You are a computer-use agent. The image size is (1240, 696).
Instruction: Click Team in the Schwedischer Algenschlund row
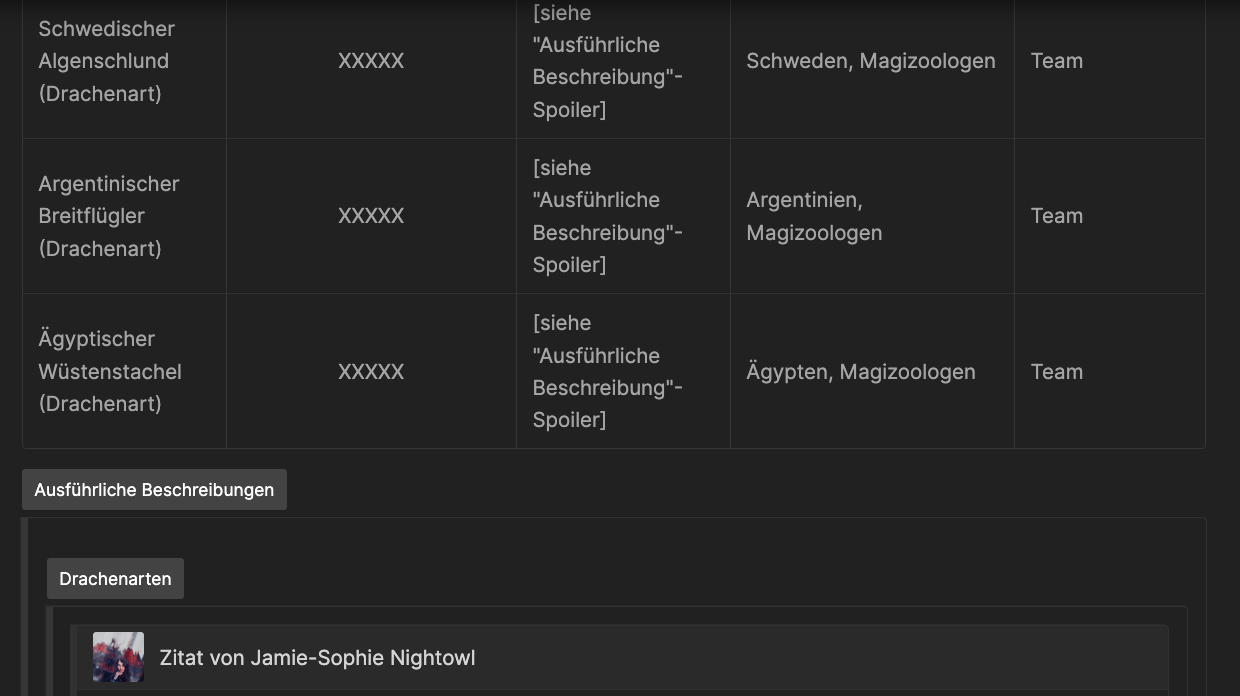click(1056, 61)
